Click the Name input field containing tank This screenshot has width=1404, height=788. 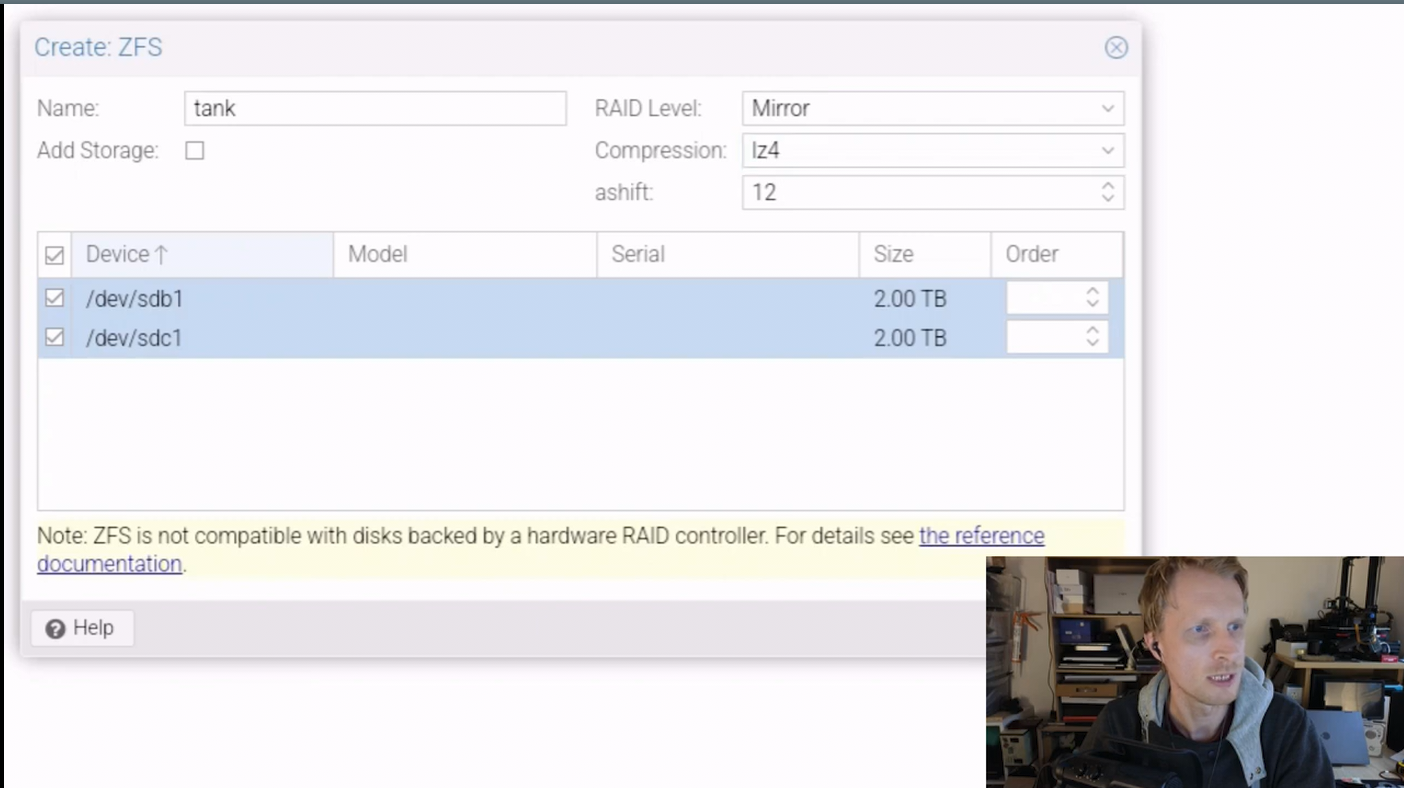375,108
